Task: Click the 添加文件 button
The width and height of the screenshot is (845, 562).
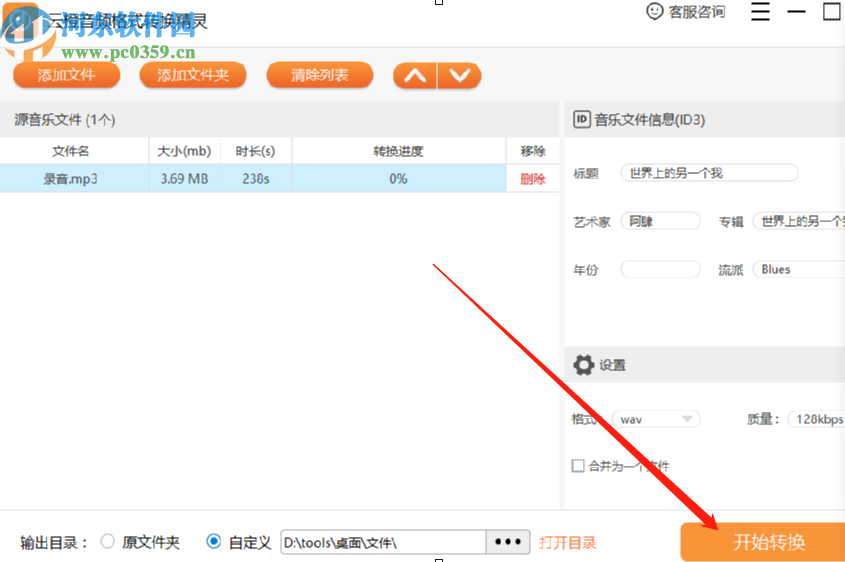Action: coord(66,75)
